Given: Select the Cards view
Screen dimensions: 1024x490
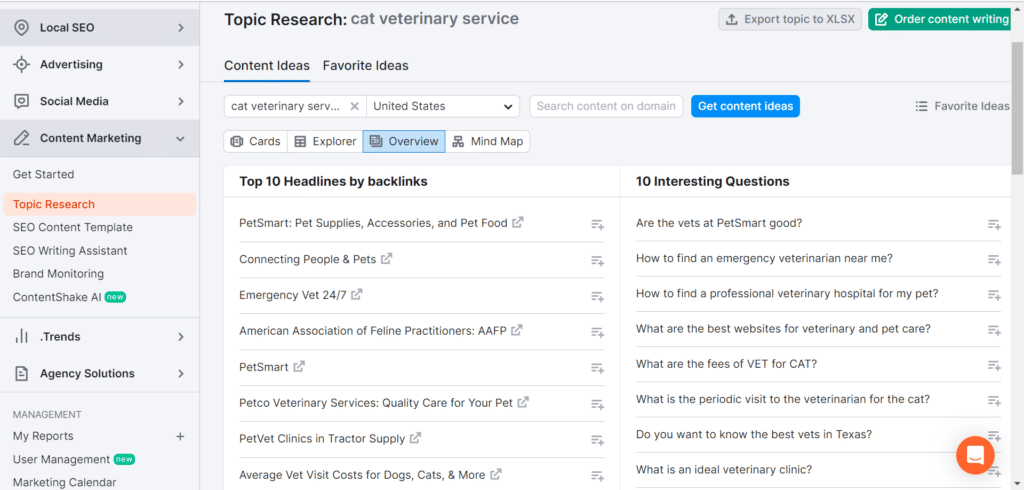Looking at the screenshot, I should pyautogui.click(x=255, y=141).
